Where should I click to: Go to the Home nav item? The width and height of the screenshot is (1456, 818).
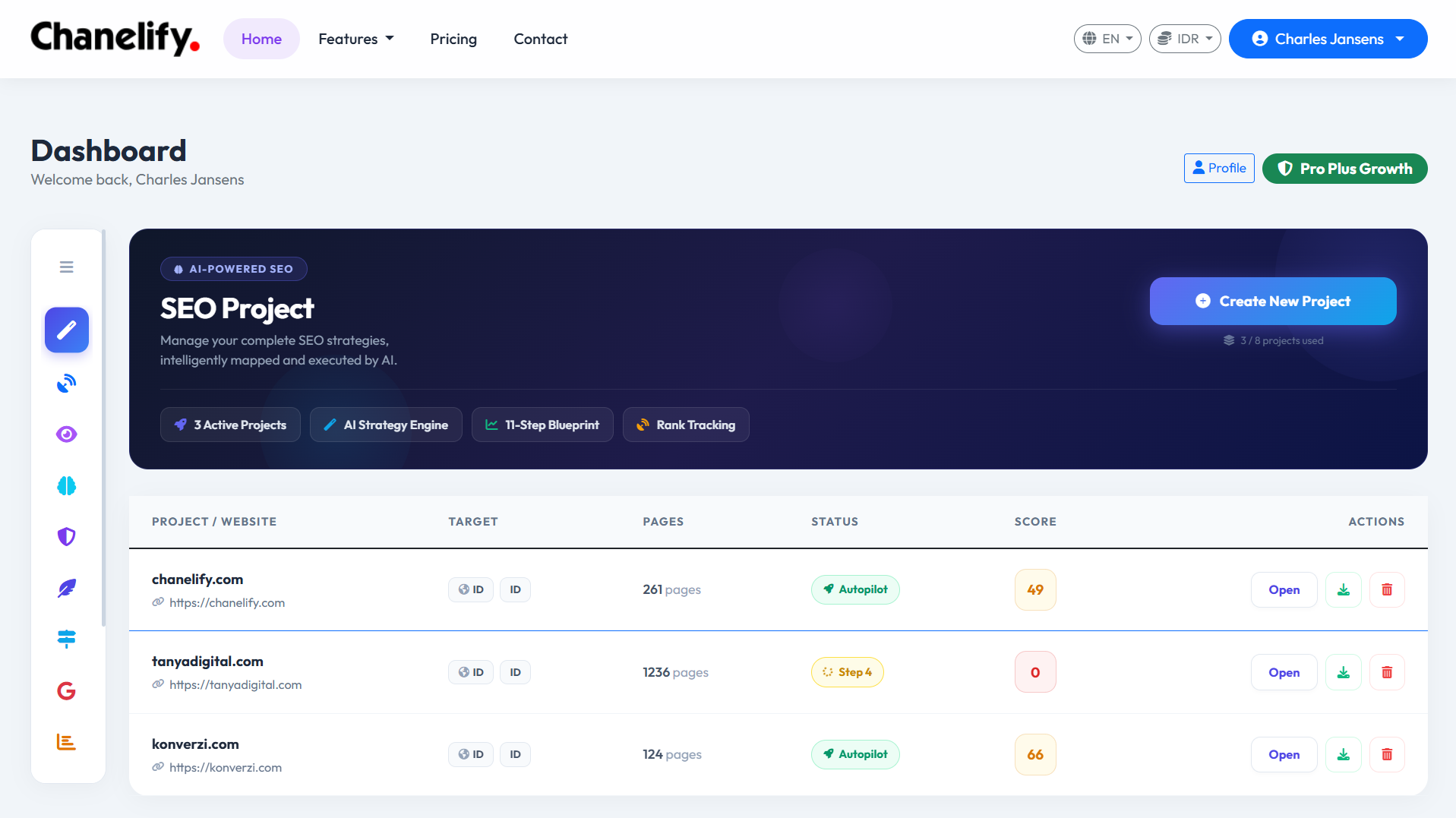pos(261,39)
